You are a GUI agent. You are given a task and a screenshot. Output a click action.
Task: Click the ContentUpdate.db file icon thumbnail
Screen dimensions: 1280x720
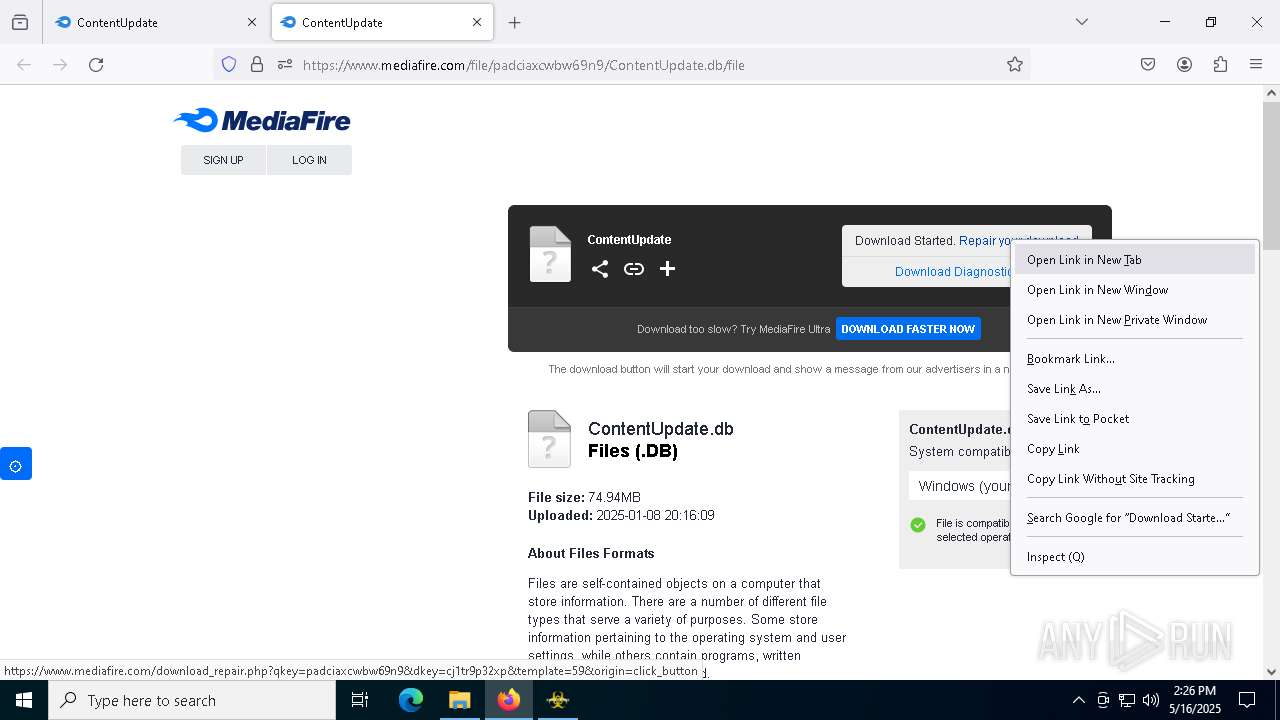pos(549,439)
